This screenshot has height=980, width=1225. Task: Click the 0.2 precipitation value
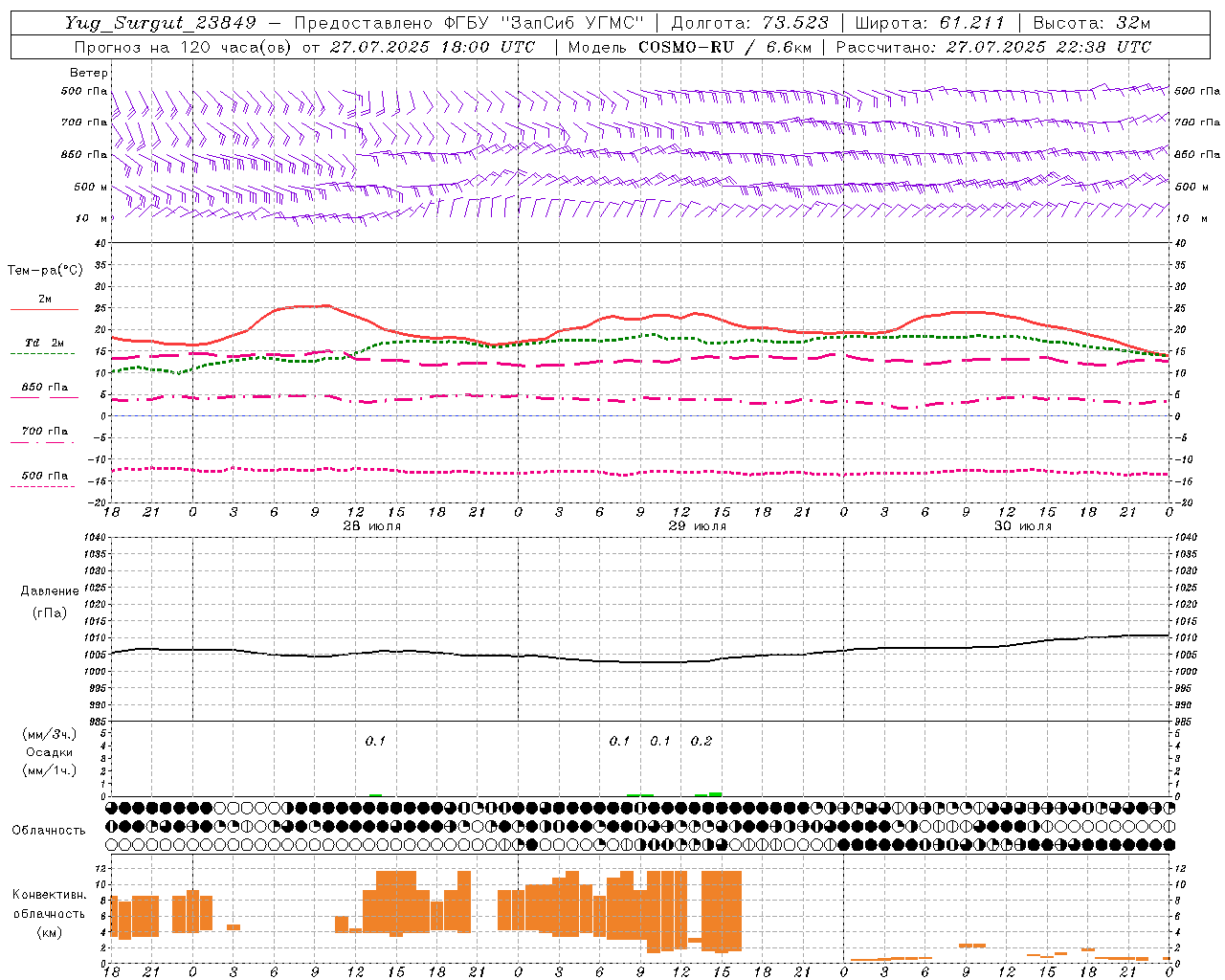(x=702, y=741)
